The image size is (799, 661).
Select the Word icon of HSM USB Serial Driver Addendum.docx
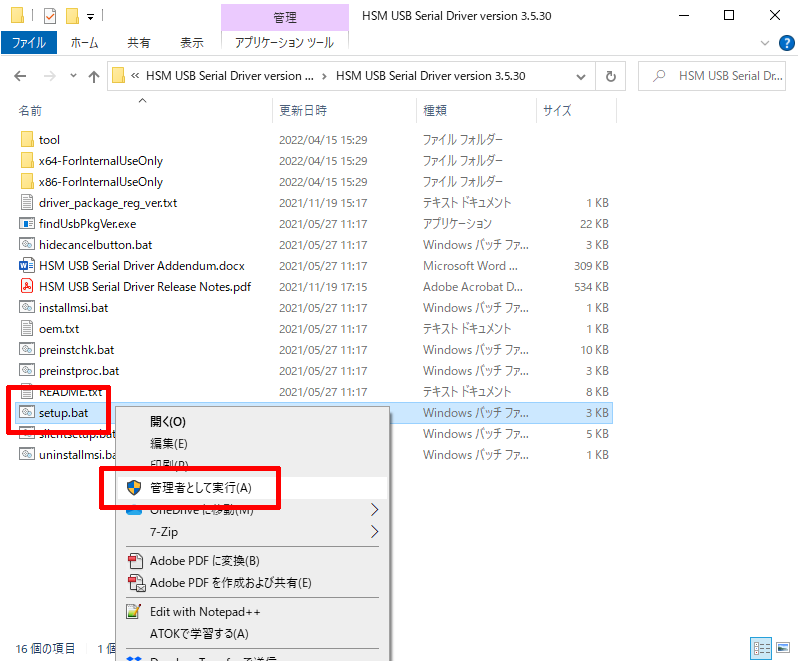[x=27, y=266]
